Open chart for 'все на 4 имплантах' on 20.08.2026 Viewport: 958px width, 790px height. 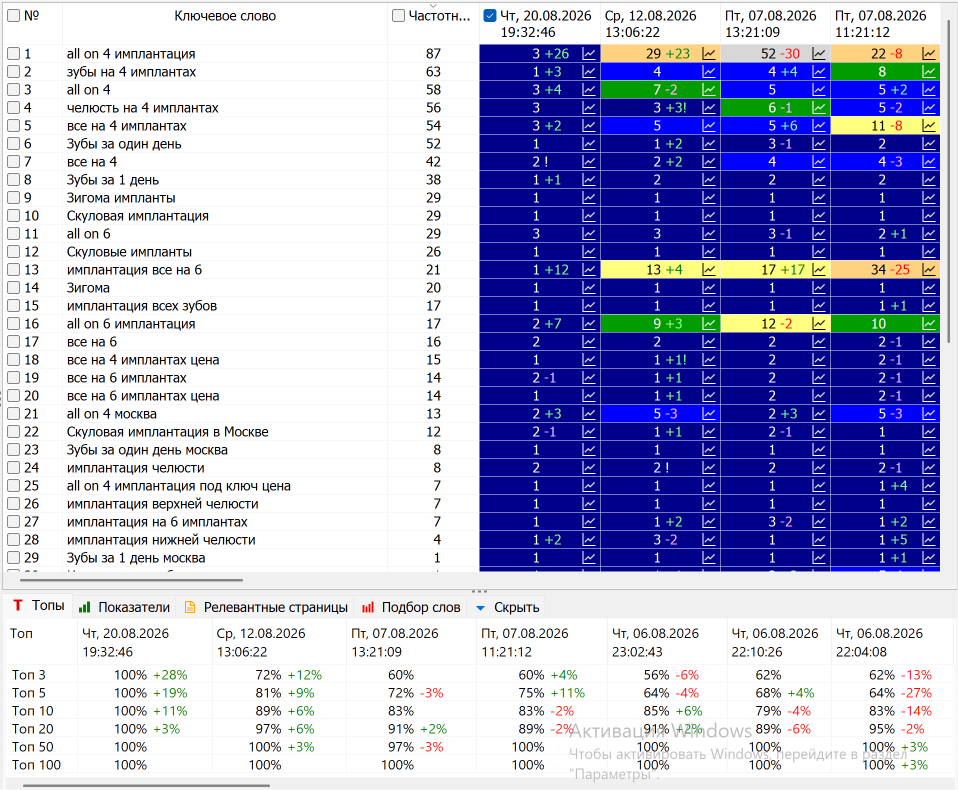[x=588, y=126]
